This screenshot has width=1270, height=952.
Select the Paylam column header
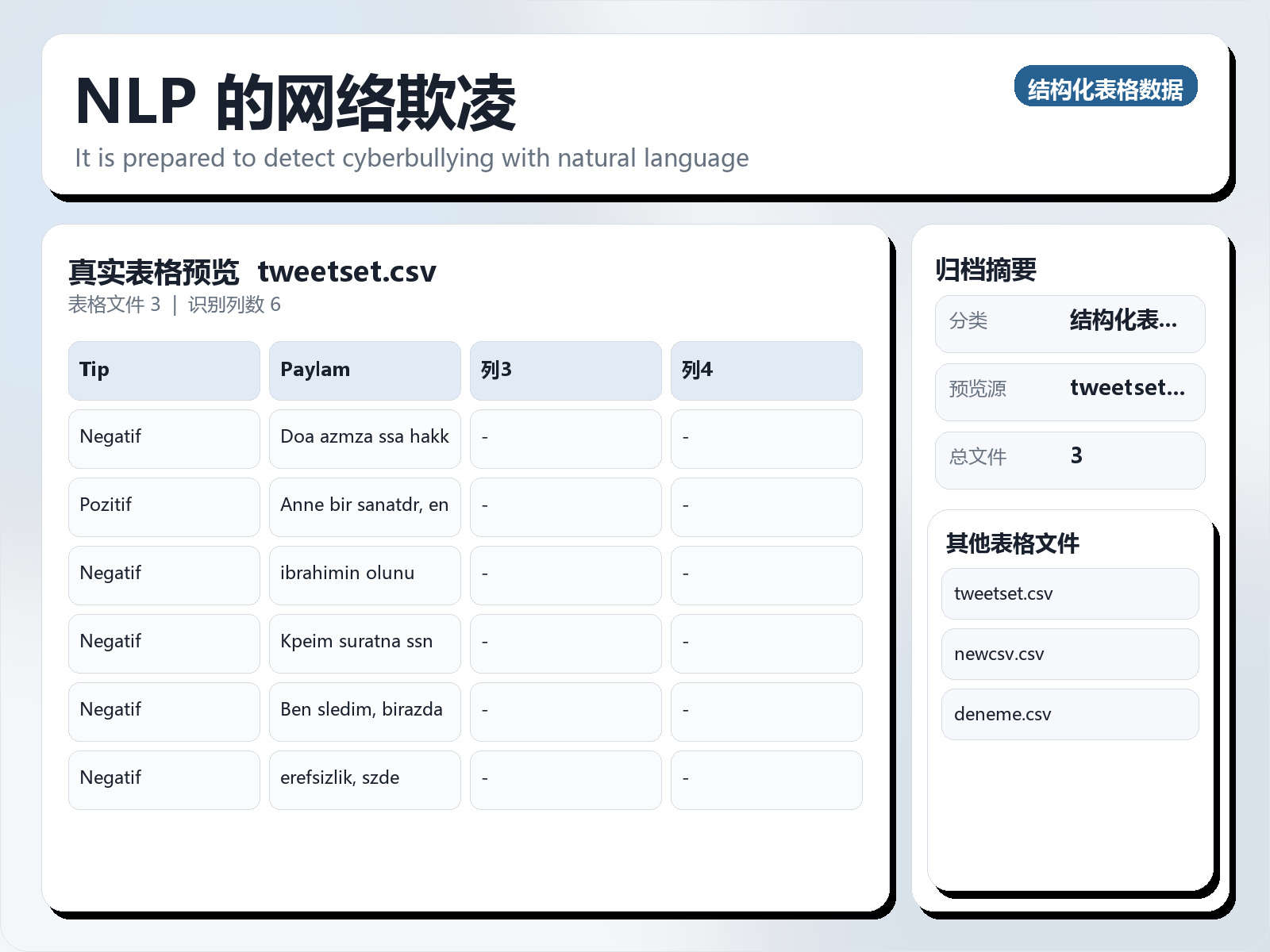364,370
